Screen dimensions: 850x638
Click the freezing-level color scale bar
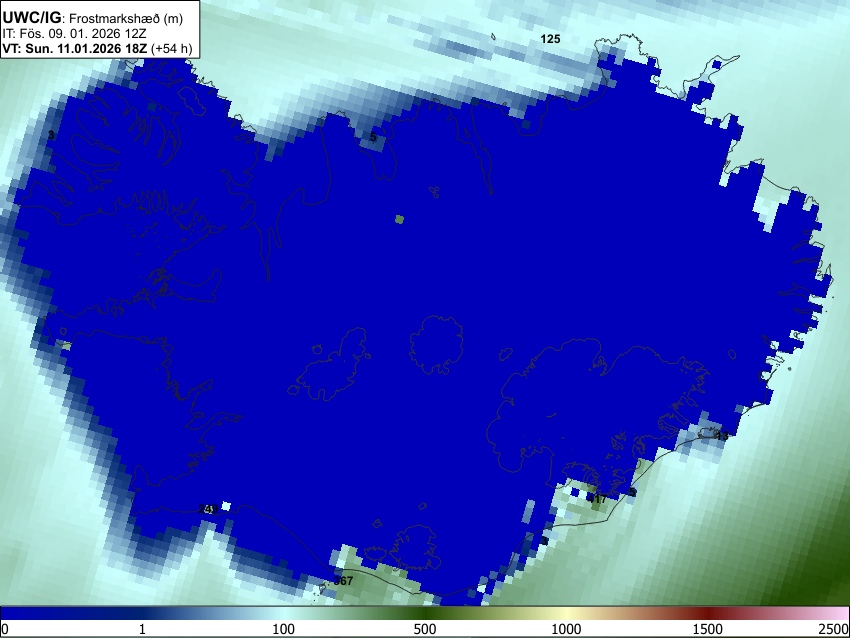click(x=425, y=613)
